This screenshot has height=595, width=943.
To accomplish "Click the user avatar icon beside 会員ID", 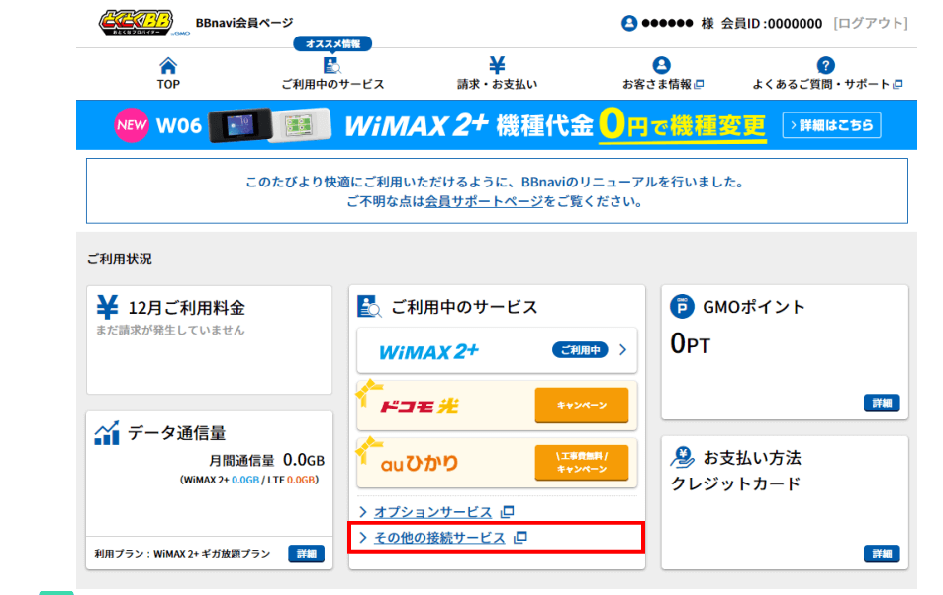I will [x=629, y=23].
